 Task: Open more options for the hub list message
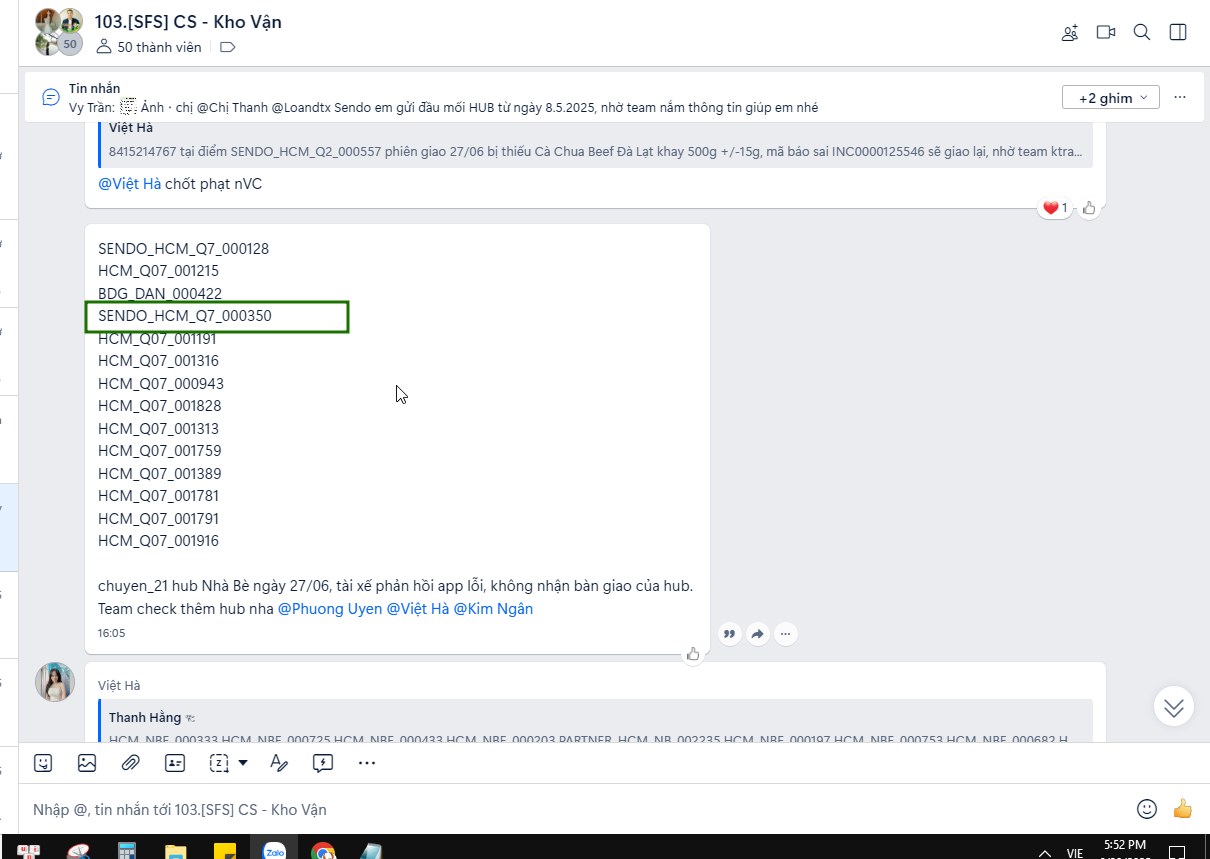point(786,633)
